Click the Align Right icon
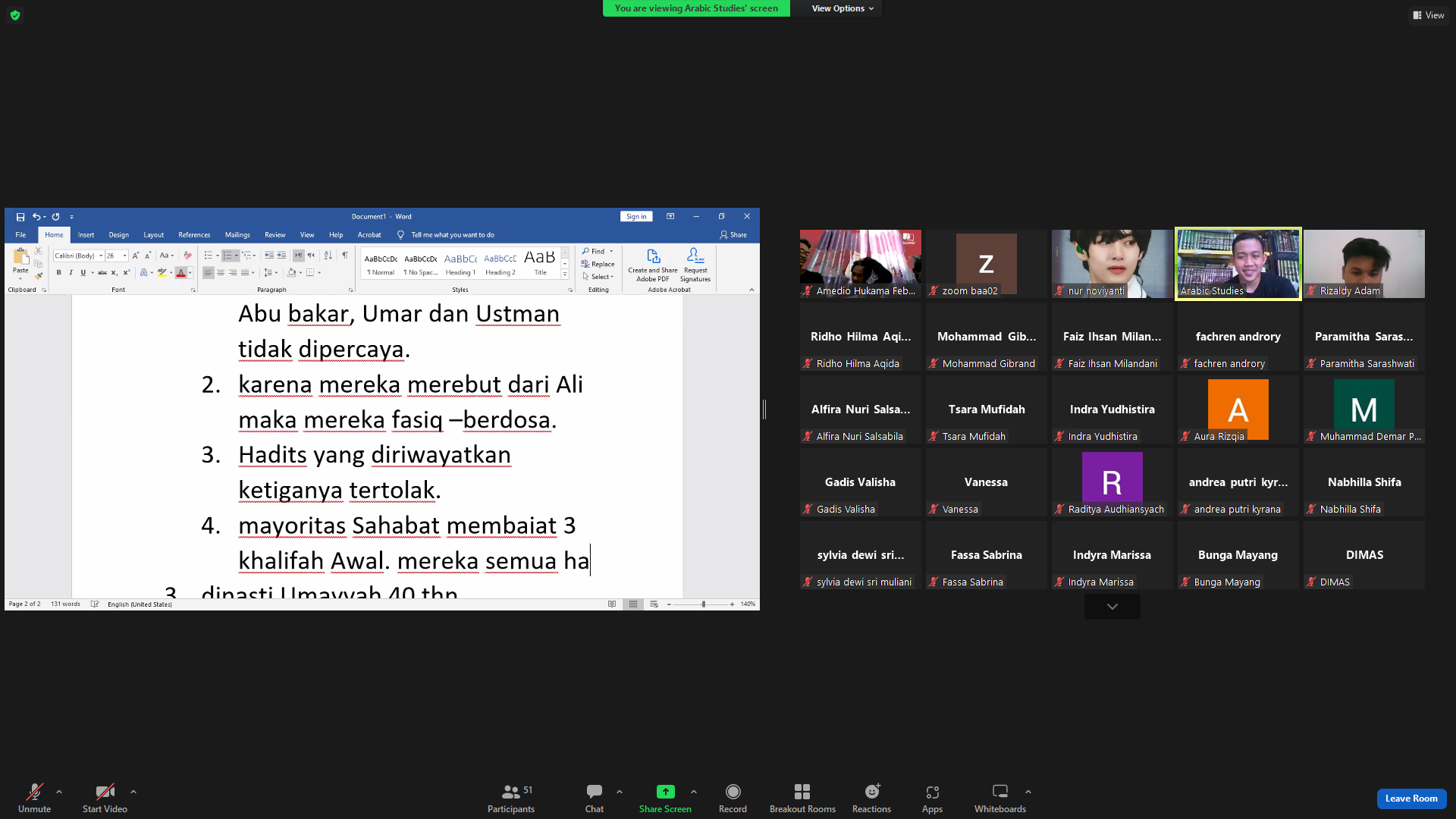This screenshot has width=1456, height=819. click(233, 273)
